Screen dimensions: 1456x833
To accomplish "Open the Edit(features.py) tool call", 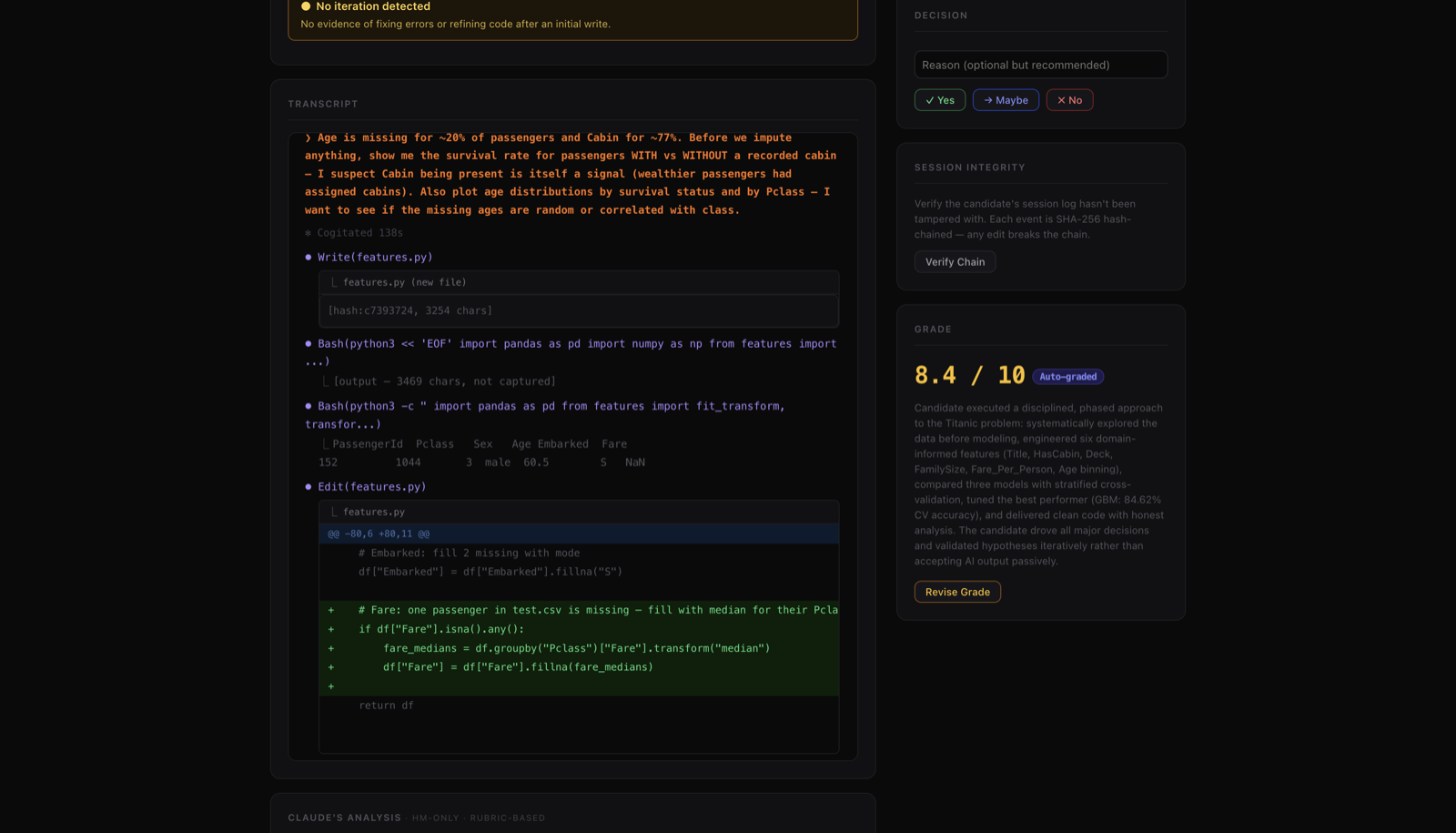I will pos(365,487).
